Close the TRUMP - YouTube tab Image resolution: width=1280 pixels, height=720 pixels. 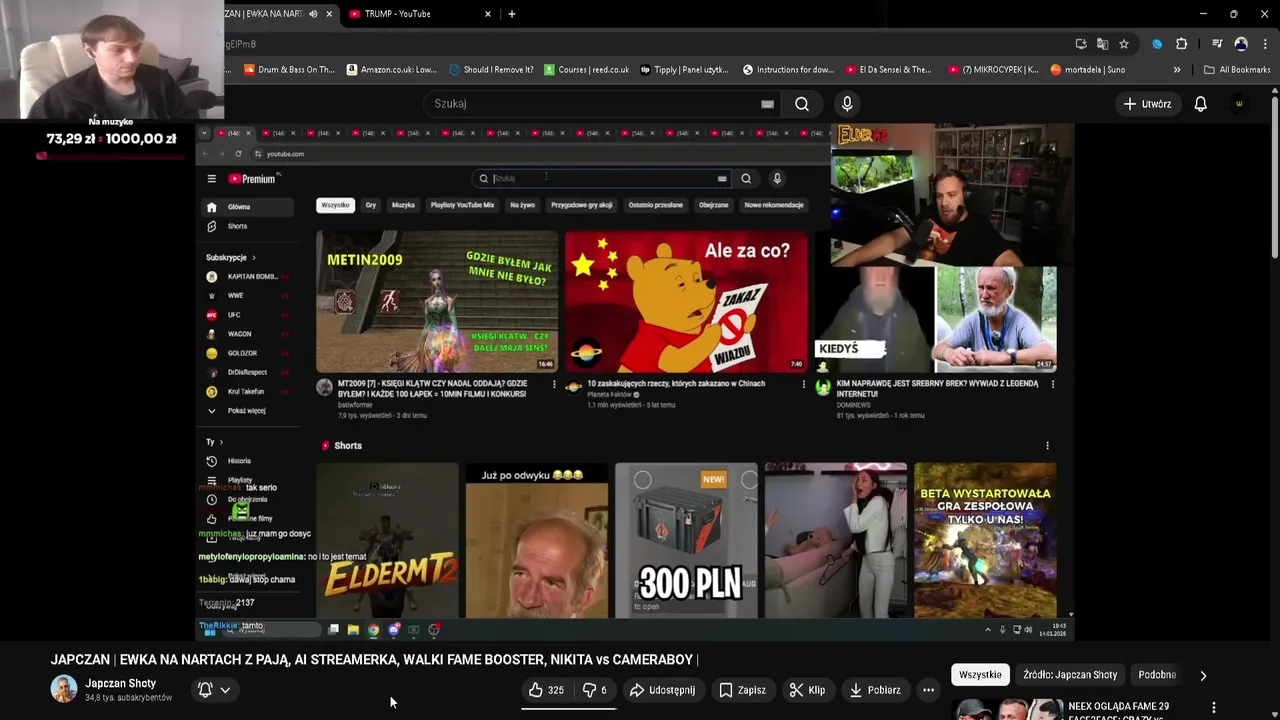(x=488, y=14)
